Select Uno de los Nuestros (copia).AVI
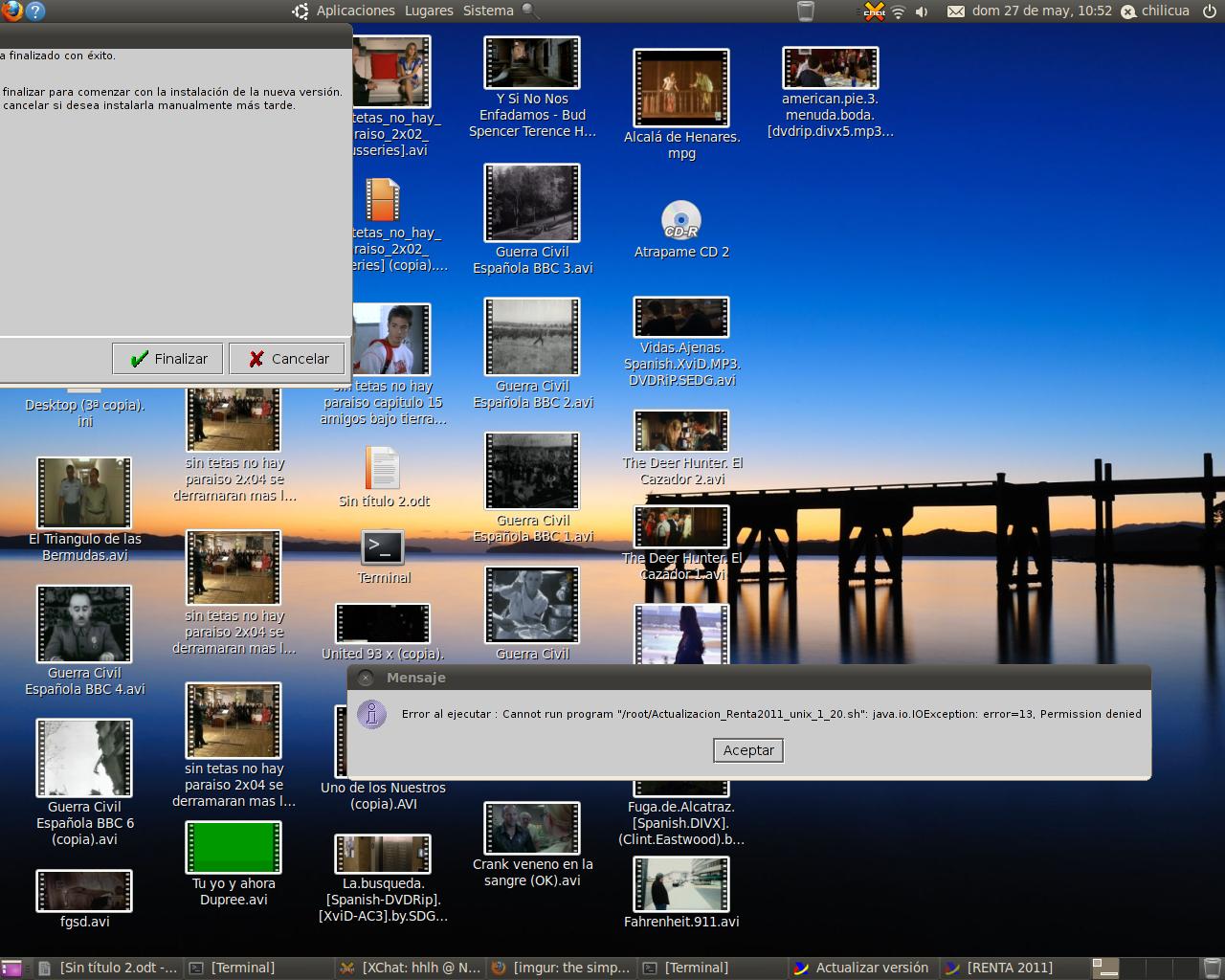 [383, 795]
